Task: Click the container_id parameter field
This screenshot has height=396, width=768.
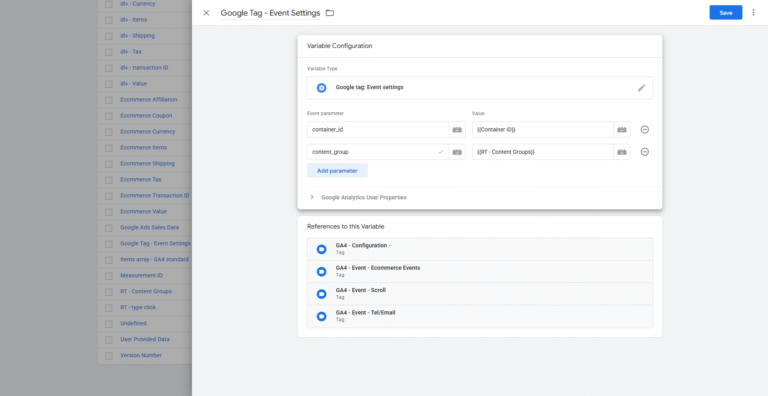Action: pos(378,129)
